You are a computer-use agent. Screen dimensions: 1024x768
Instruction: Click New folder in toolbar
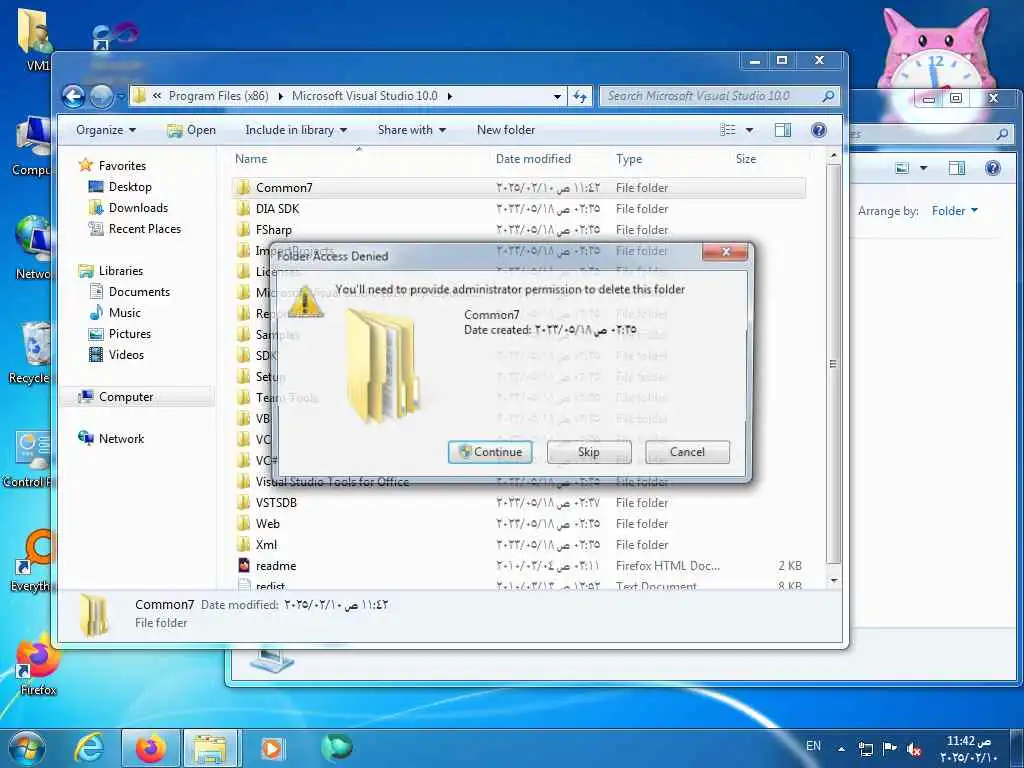pyautogui.click(x=505, y=130)
